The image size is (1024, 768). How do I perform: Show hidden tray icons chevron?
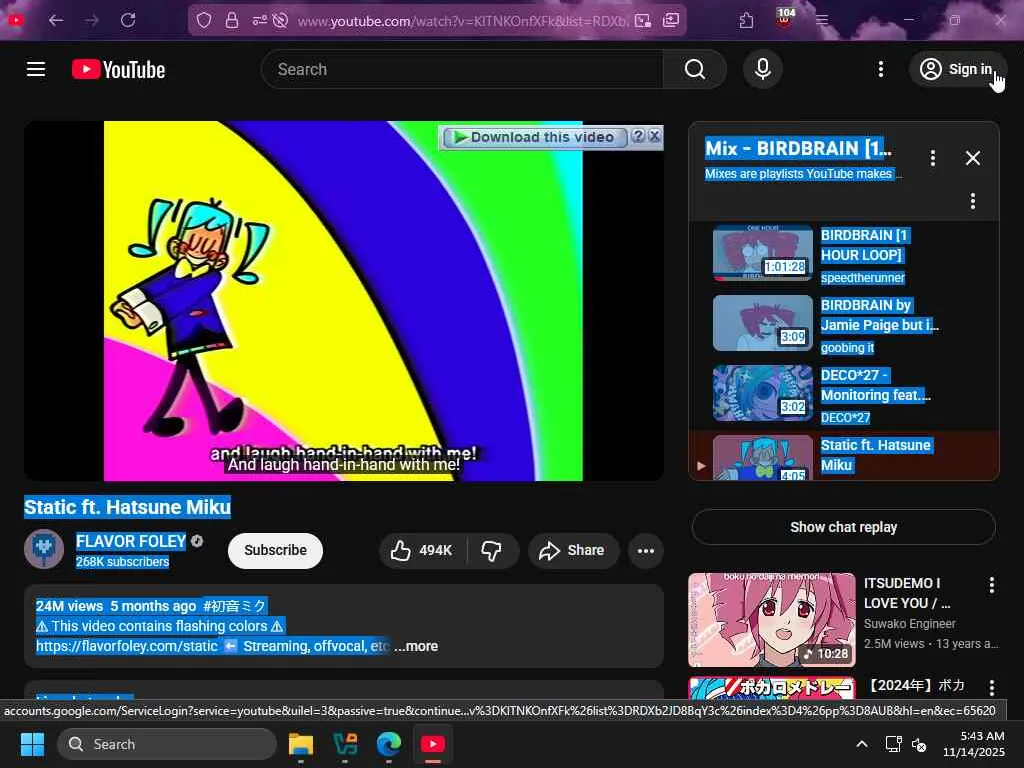[862, 744]
